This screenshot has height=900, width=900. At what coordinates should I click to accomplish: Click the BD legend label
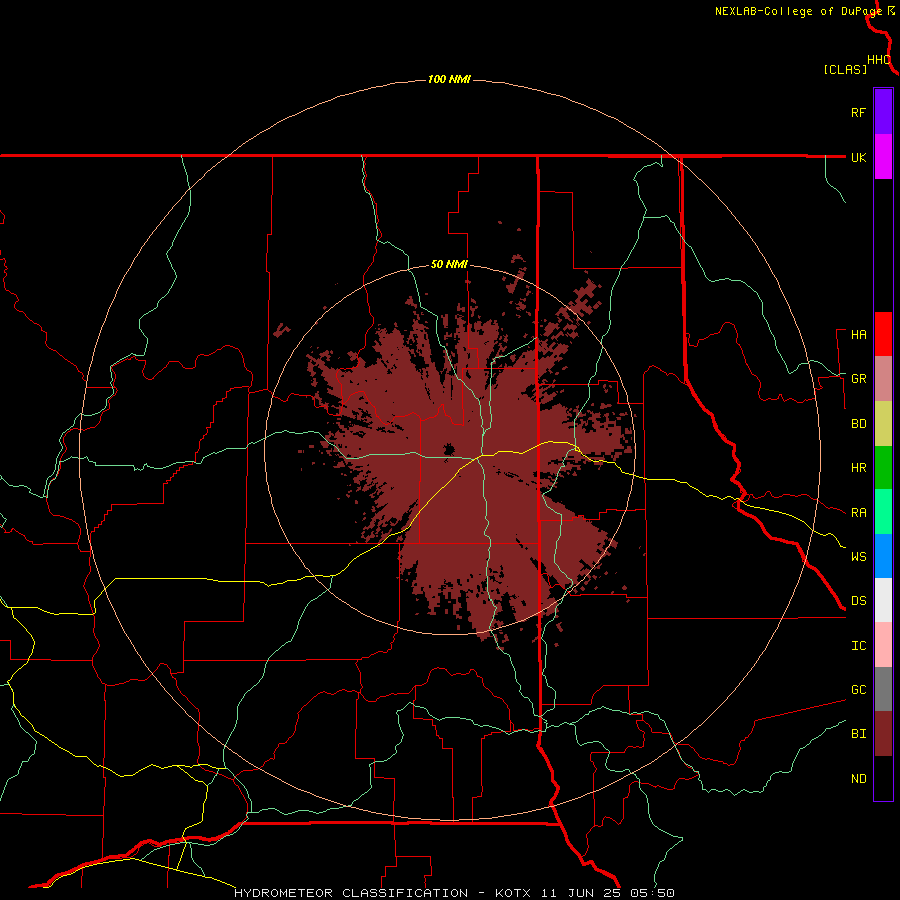point(858,424)
